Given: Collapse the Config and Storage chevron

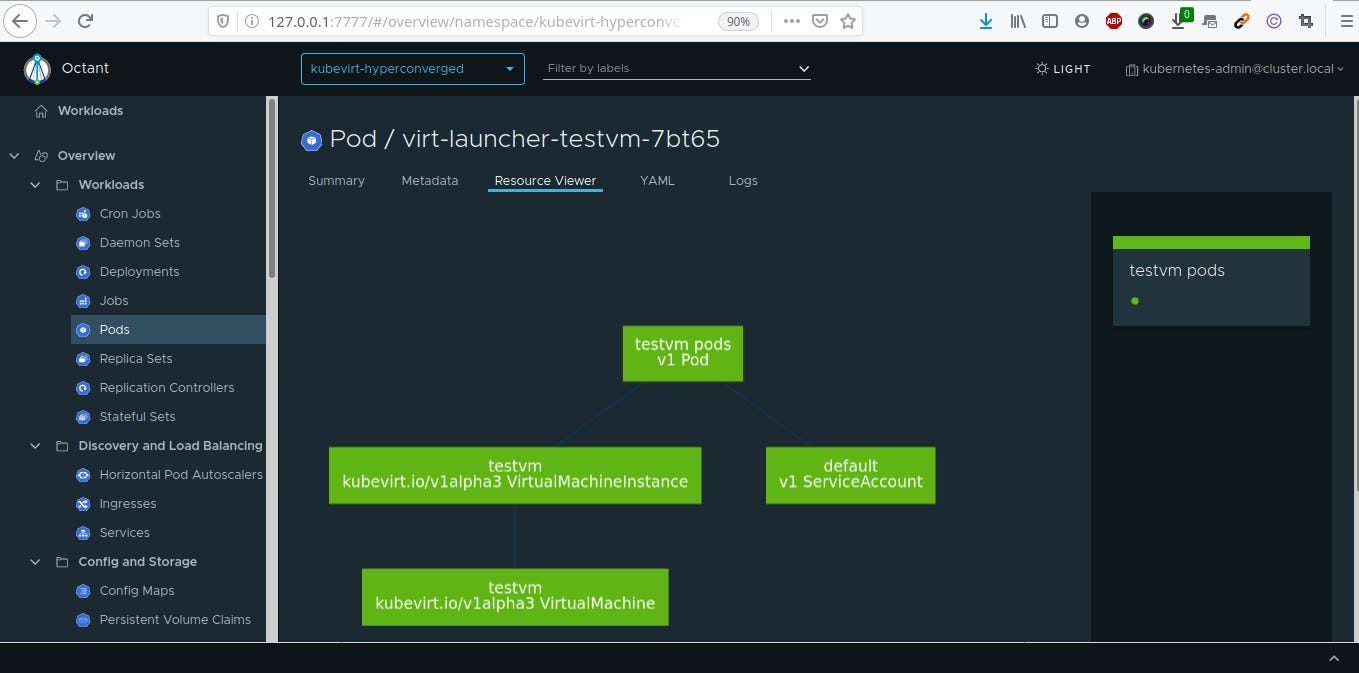Looking at the screenshot, I should (x=35, y=562).
